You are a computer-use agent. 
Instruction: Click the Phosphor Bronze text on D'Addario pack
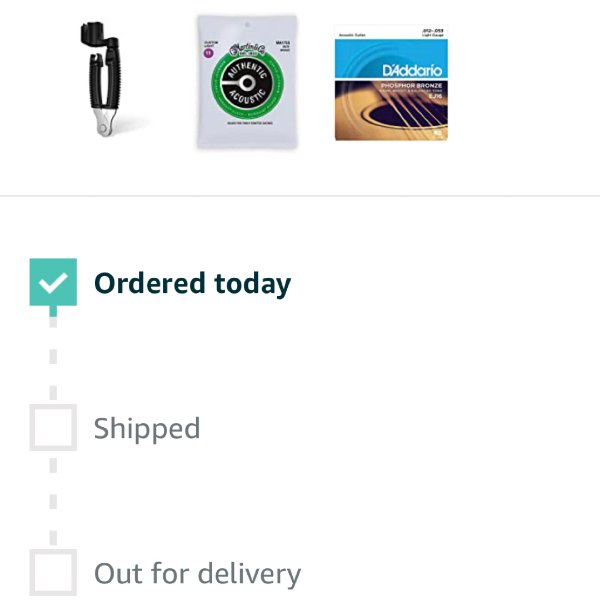411,86
